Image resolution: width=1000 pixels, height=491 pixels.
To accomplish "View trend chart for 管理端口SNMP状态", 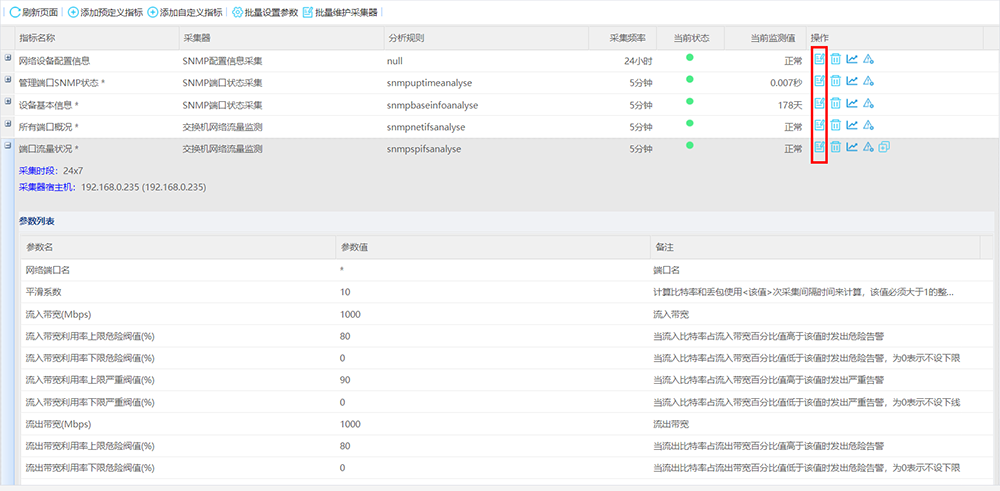I will pos(851,81).
